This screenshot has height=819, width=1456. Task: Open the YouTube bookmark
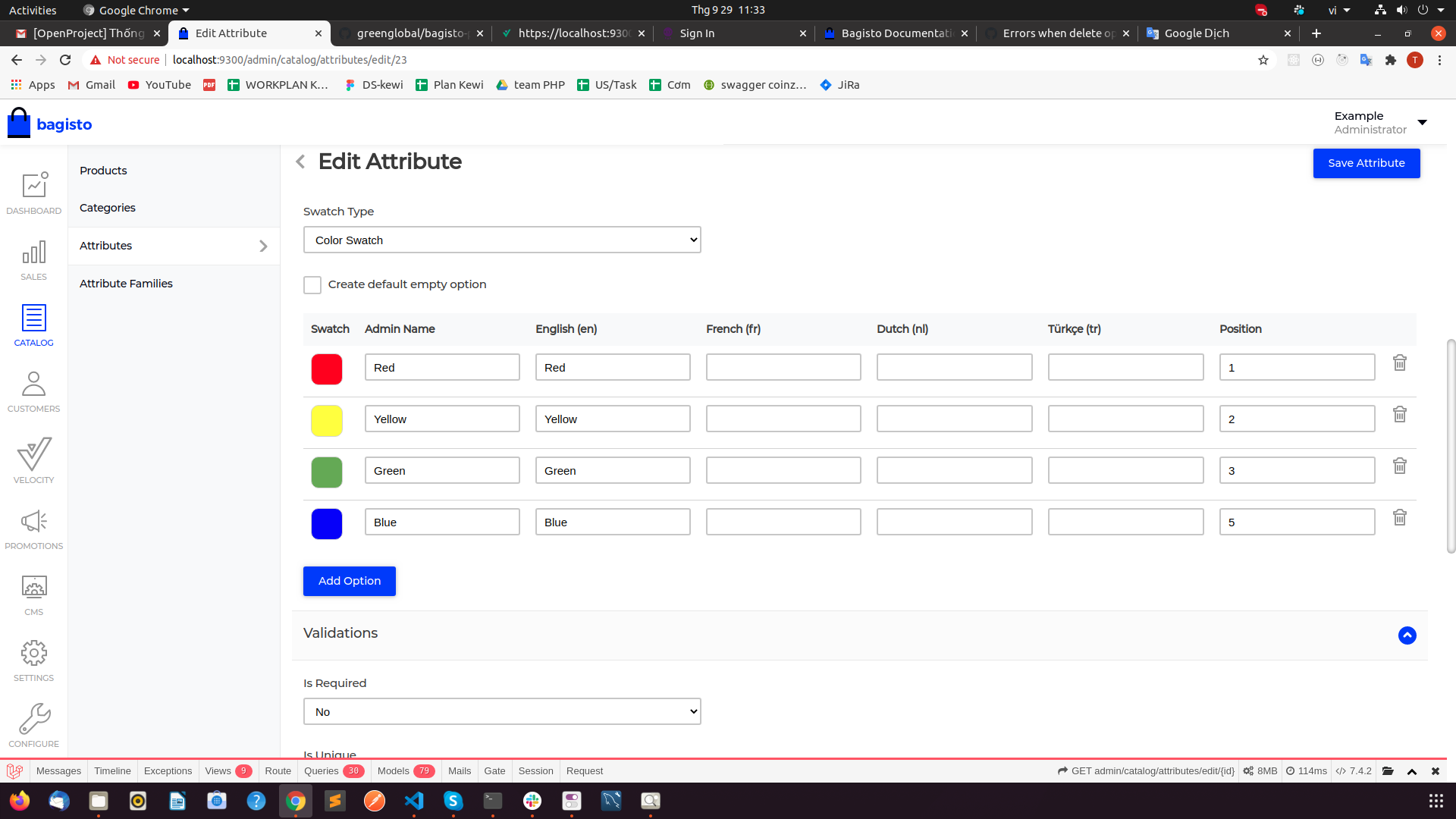[x=159, y=85]
